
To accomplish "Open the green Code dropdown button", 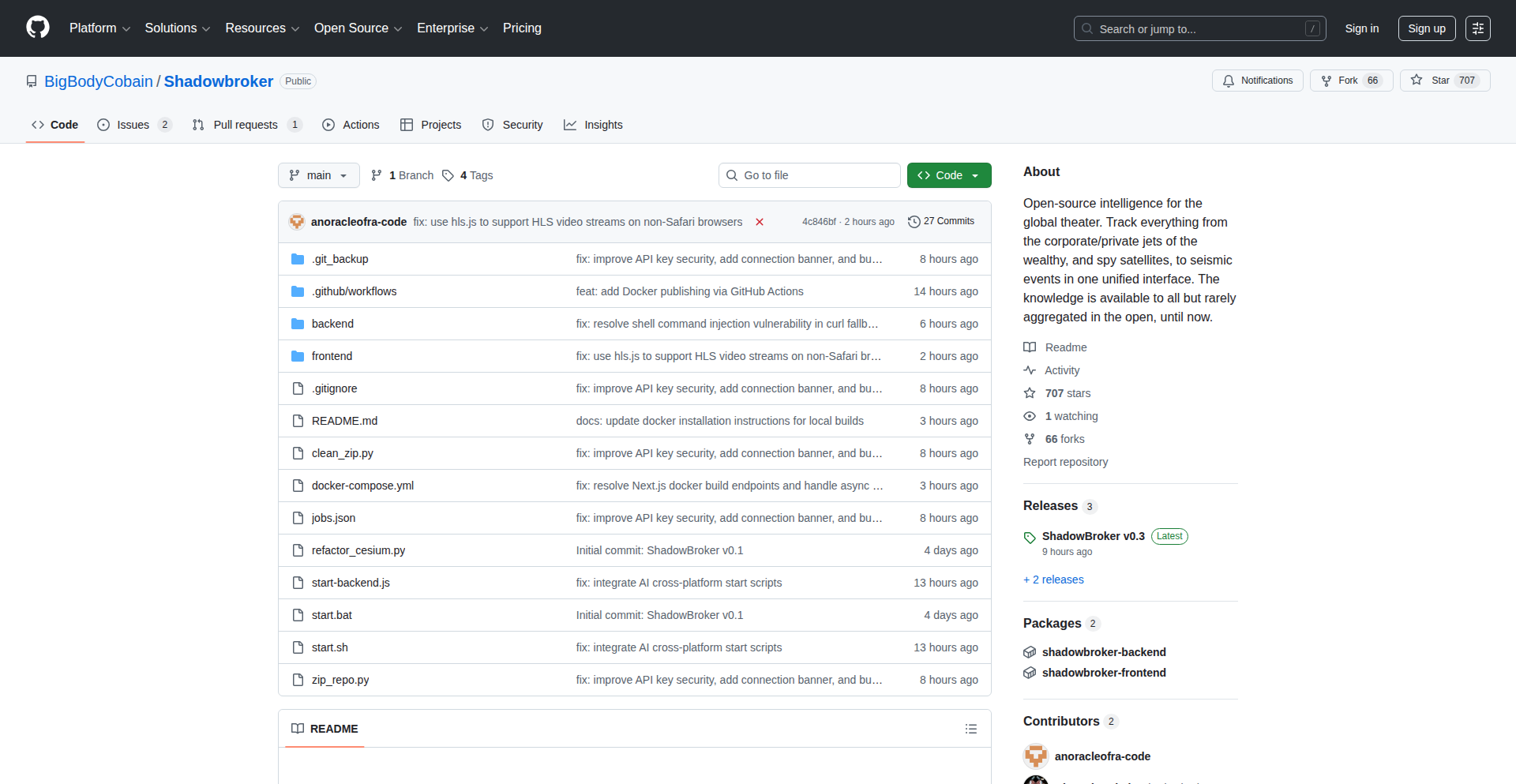I will 948,175.
